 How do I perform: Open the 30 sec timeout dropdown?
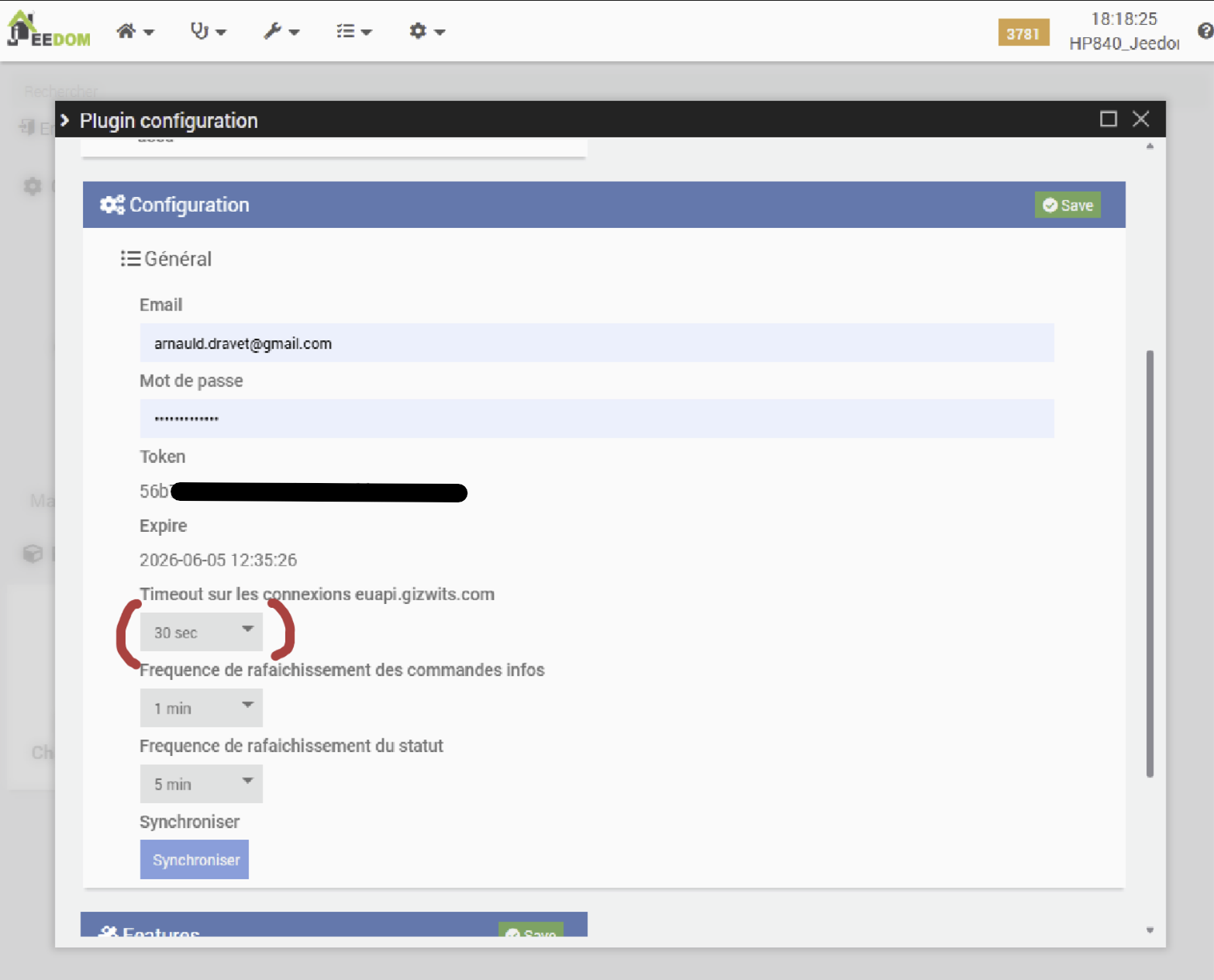point(202,633)
